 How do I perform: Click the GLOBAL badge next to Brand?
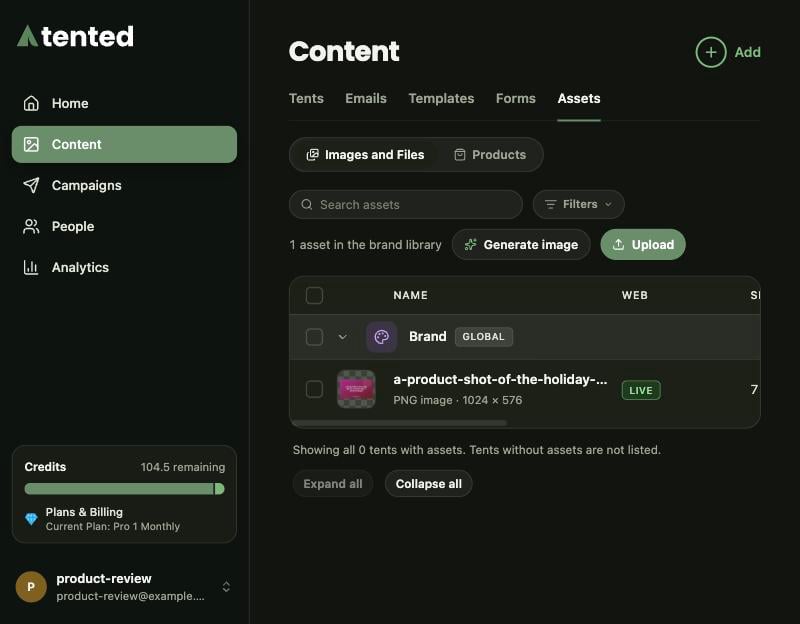pos(483,337)
